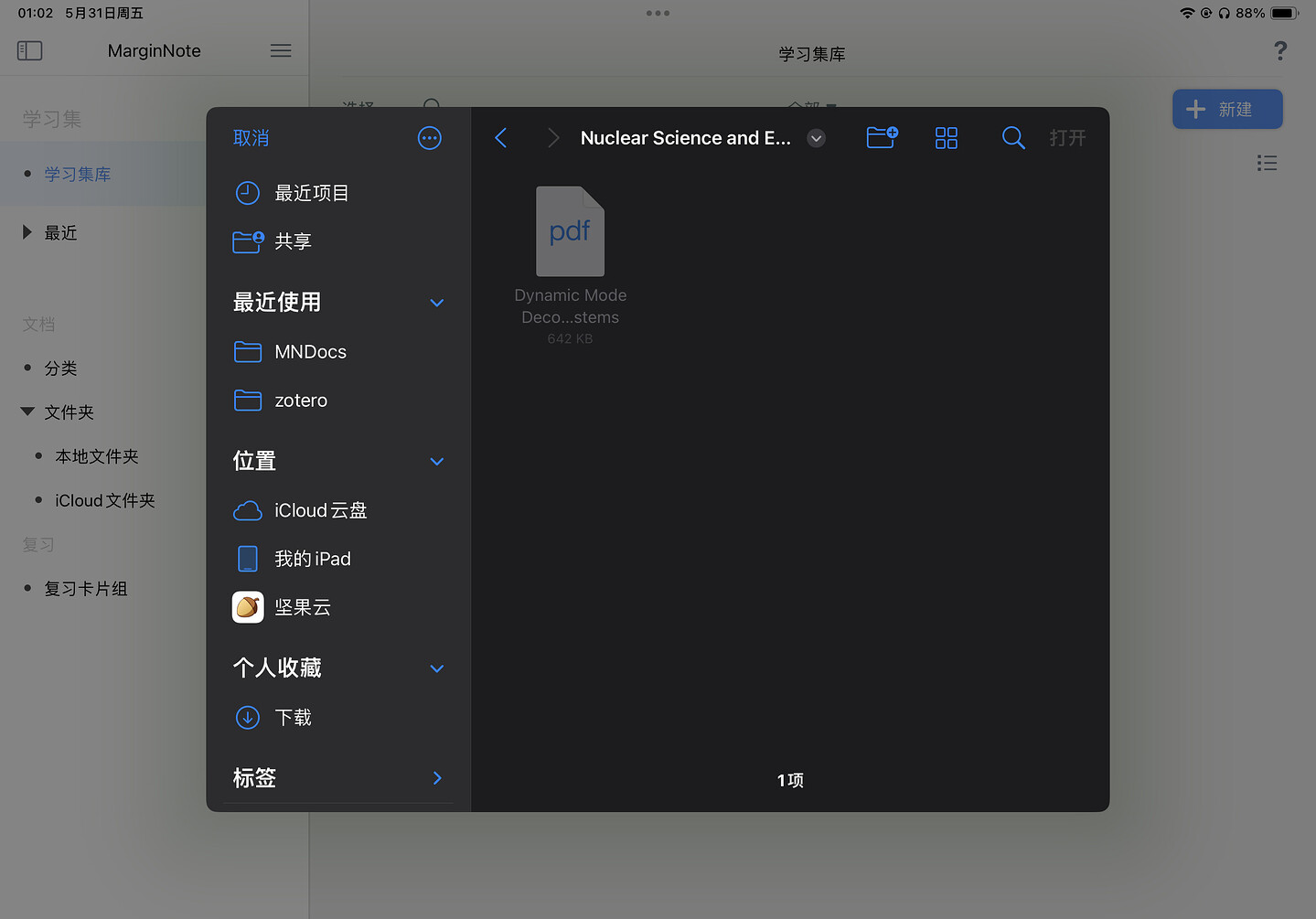Open the 共享 shared folder
Viewport: 1316px width, 919px height.
pos(293,241)
